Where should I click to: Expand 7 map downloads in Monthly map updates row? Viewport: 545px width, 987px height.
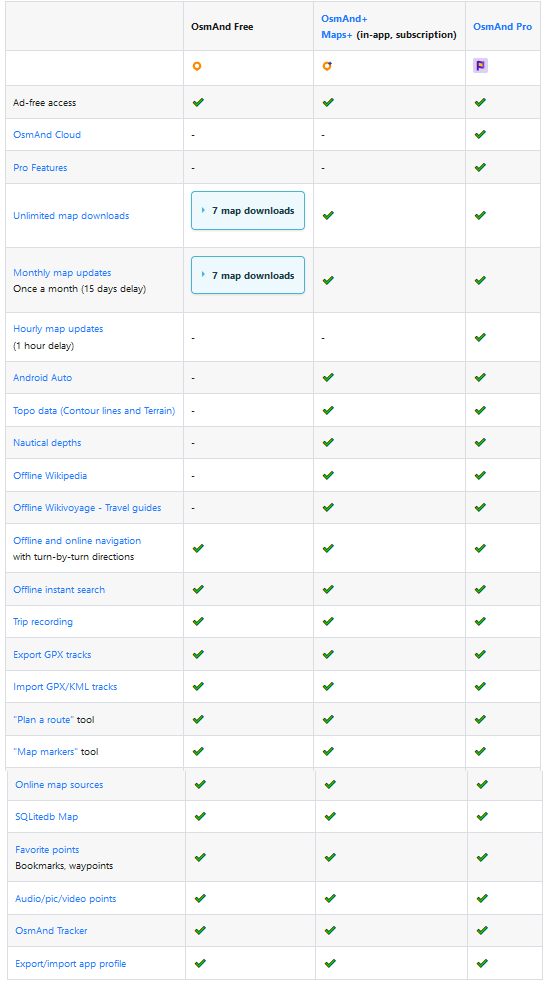pos(248,275)
